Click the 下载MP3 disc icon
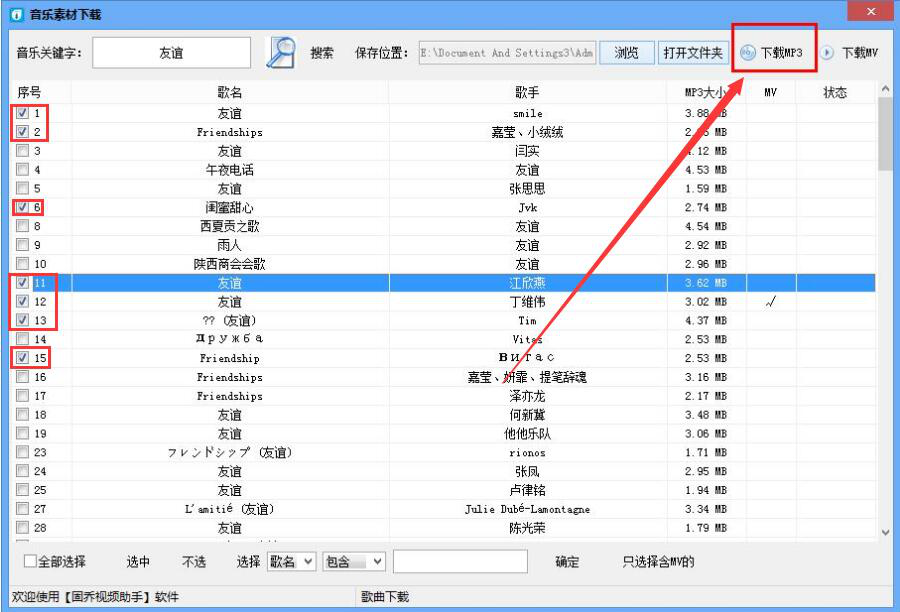900x612 pixels. click(747, 53)
